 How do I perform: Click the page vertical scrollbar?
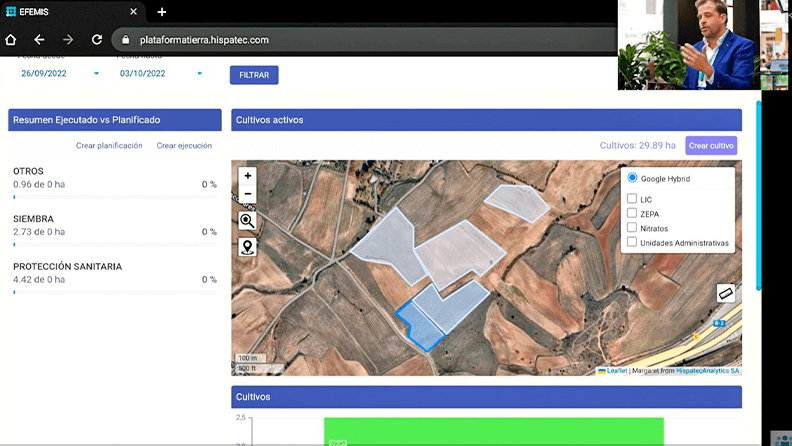coord(758,195)
